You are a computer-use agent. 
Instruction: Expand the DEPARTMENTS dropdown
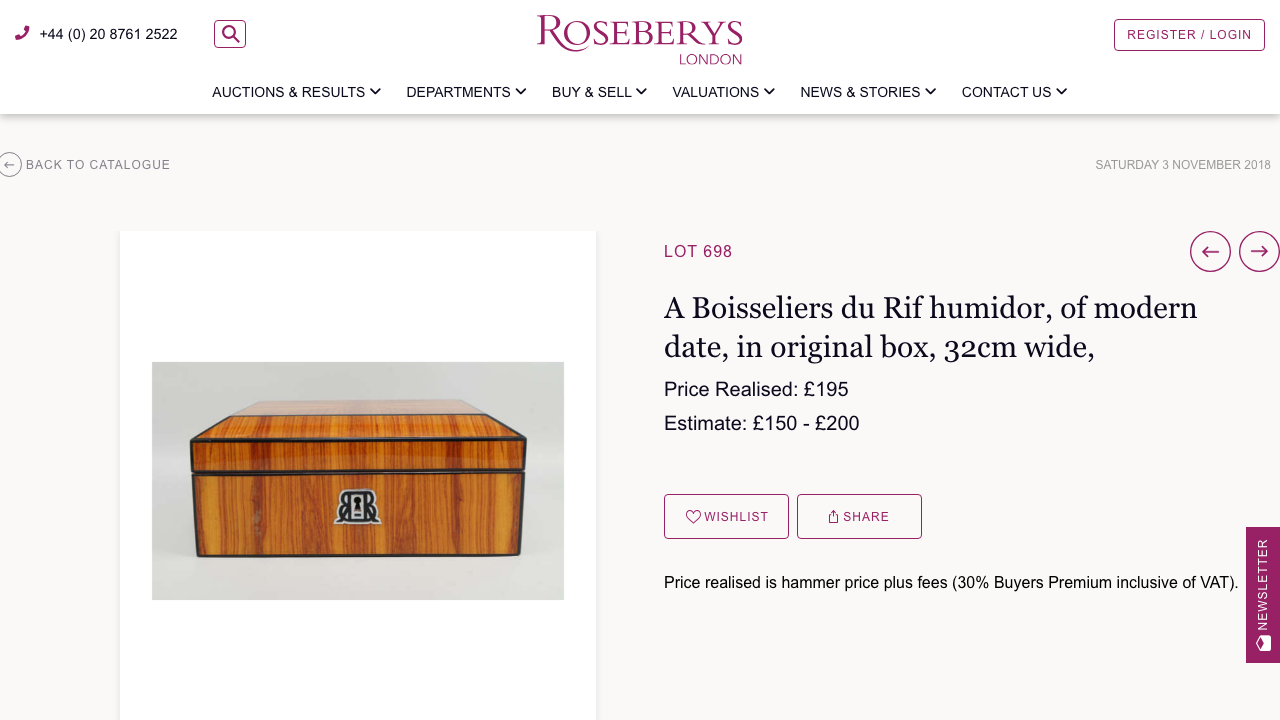[x=466, y=91]
